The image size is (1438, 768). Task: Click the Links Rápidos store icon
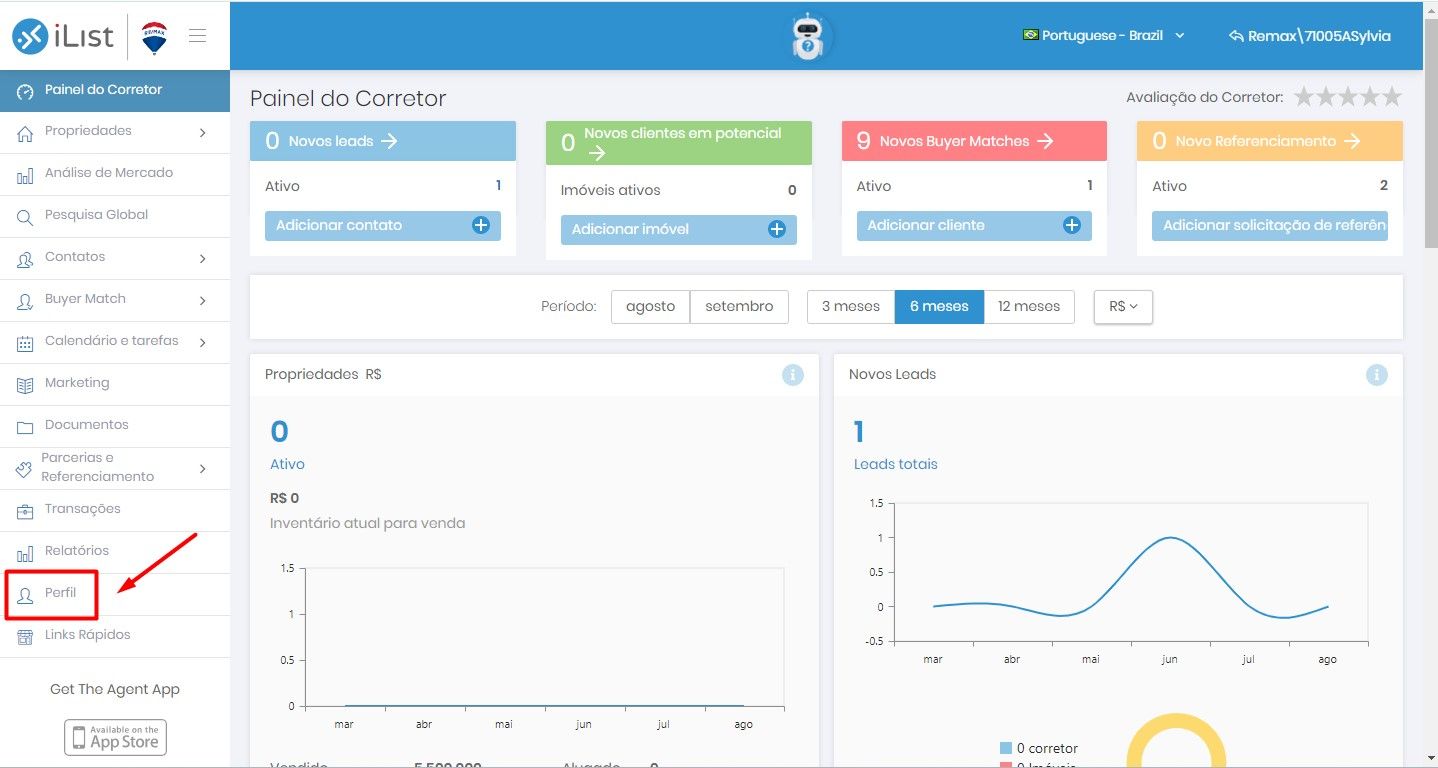coord(25,637)
